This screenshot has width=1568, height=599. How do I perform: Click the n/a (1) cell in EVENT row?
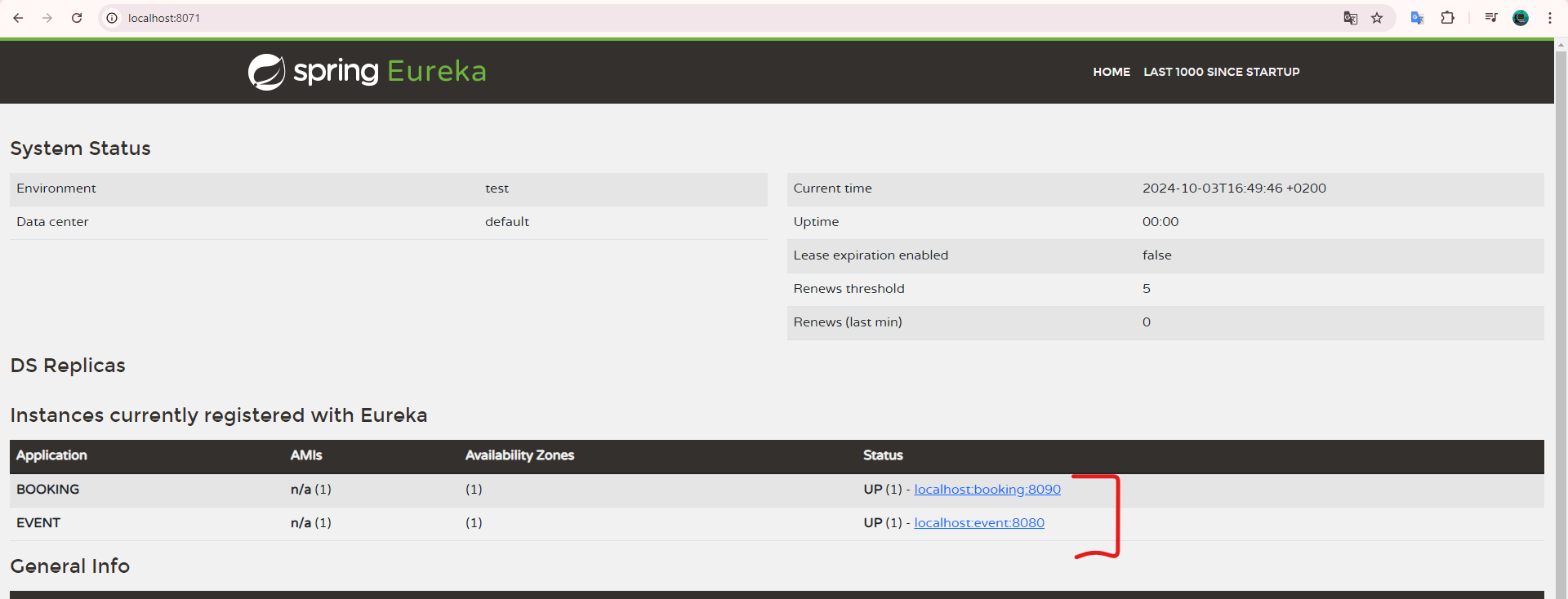pyautogui.click(x=311, y=523)
